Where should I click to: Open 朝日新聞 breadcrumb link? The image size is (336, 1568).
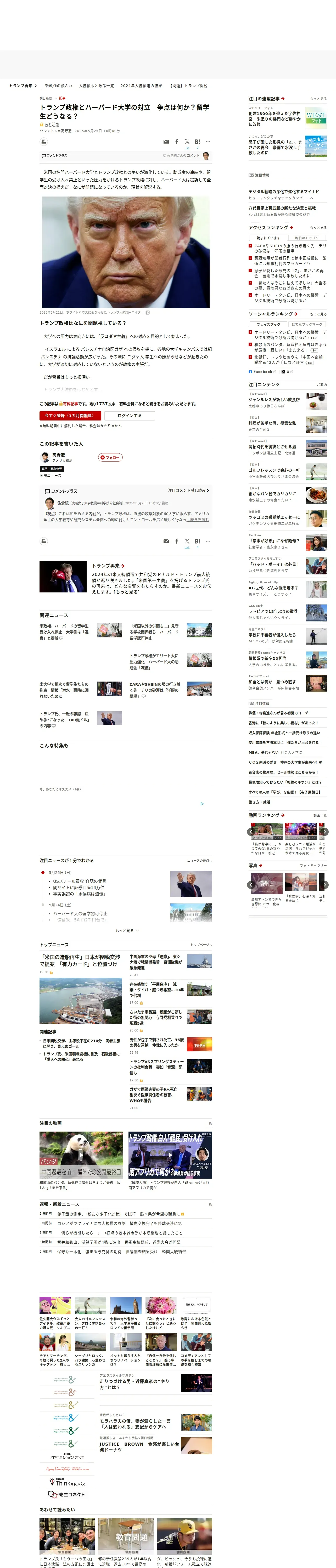(46, 98)
